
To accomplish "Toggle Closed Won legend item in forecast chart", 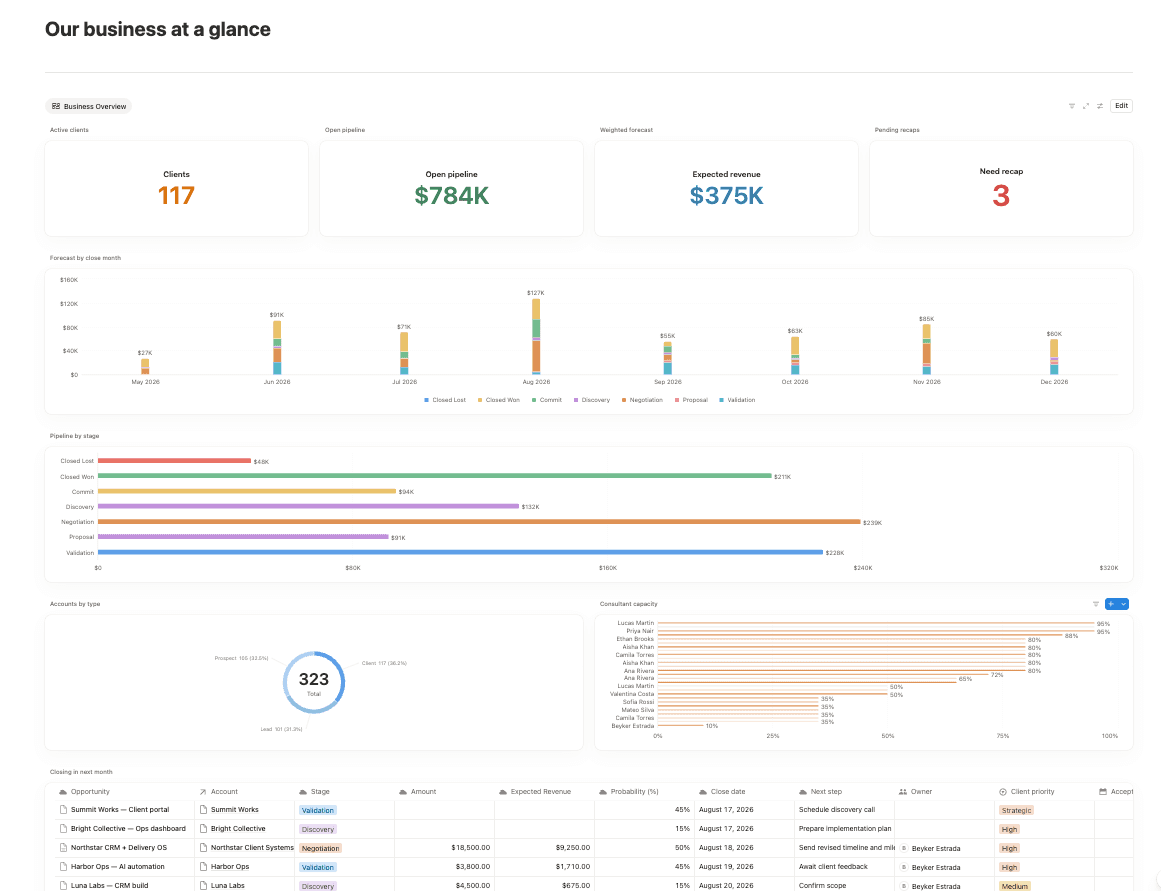I will (498, 400).
